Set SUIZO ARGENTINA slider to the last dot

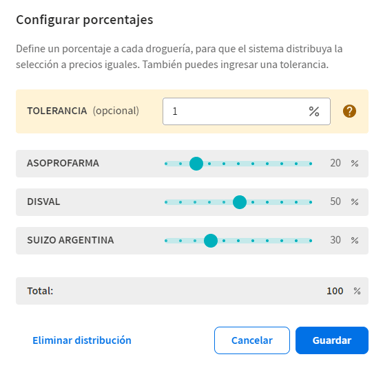coord(310,240)
